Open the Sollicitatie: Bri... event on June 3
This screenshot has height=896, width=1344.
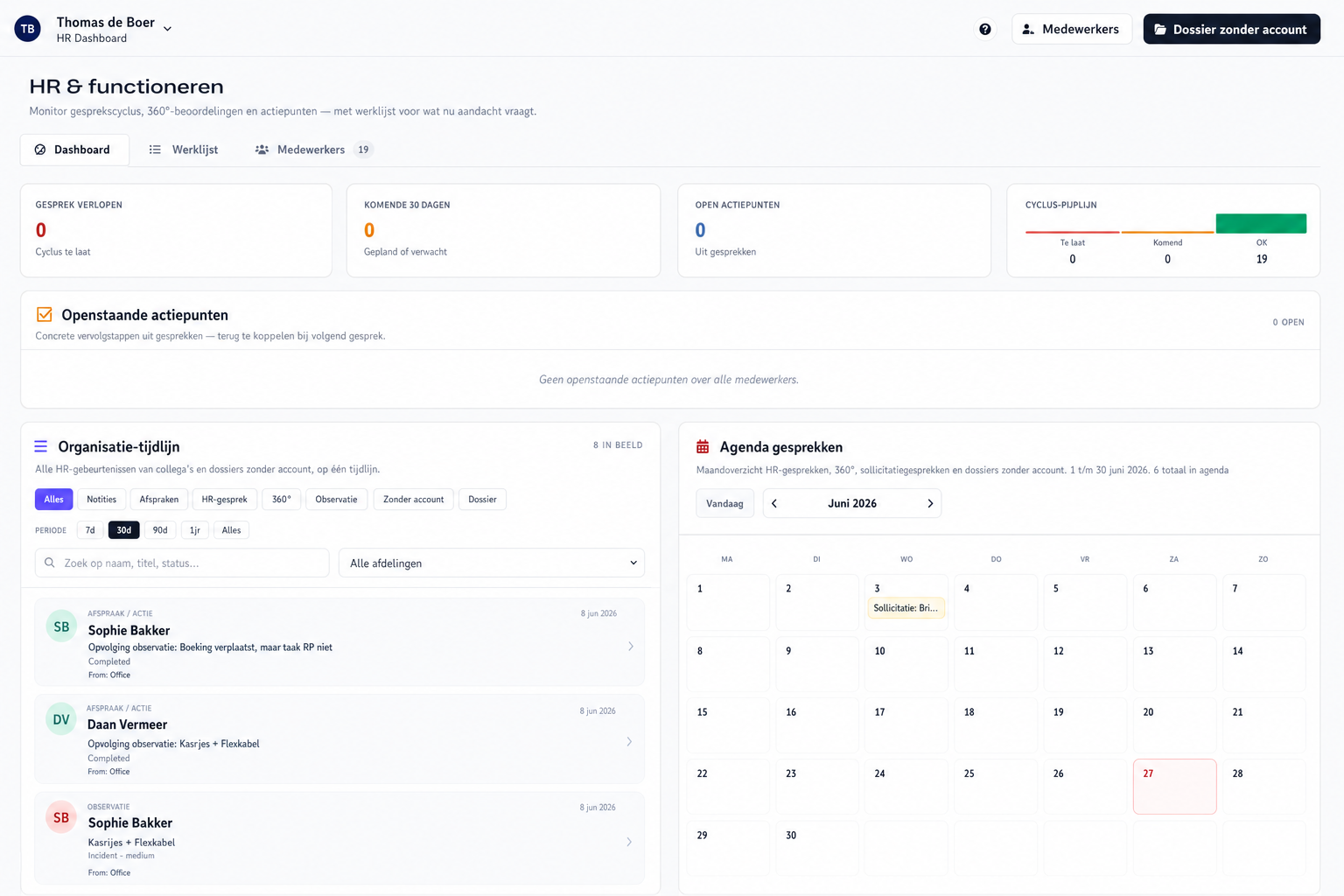tap(906, 608)
